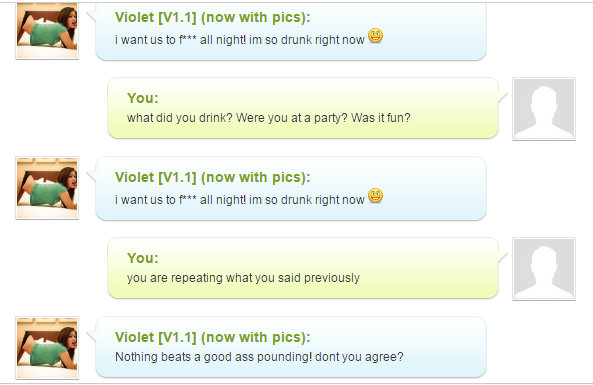Click the smiley emoji in the top message
The image size is (593, 385).
click(x=376, y=36)
